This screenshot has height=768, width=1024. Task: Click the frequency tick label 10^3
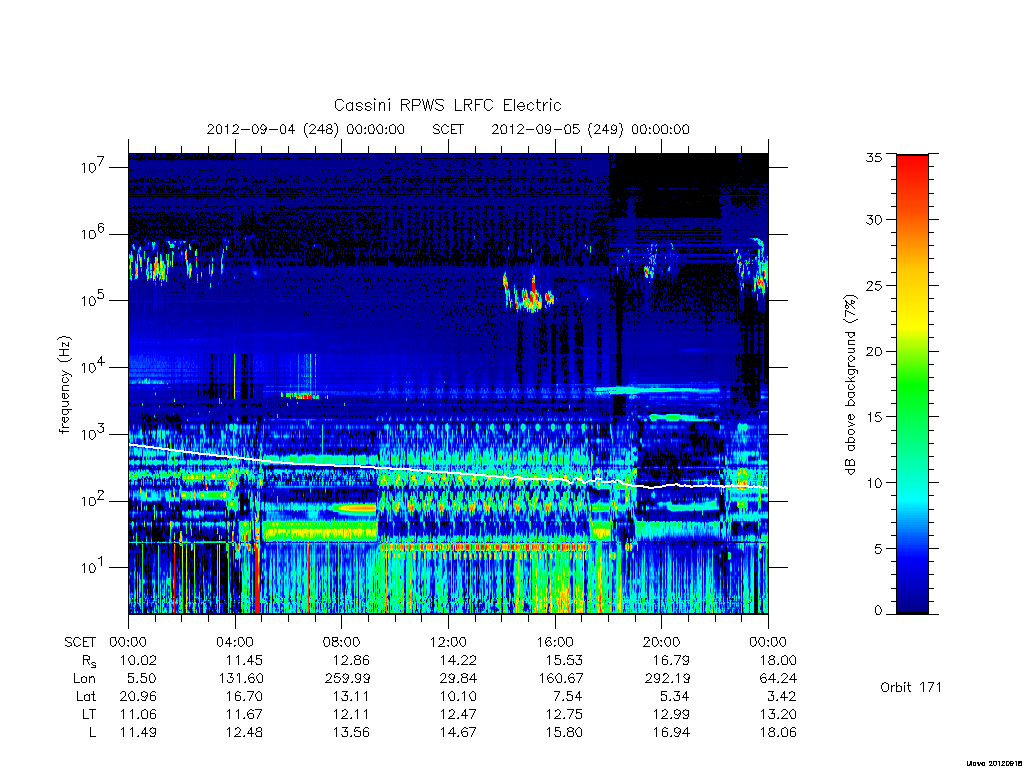[x=93, y=433]
